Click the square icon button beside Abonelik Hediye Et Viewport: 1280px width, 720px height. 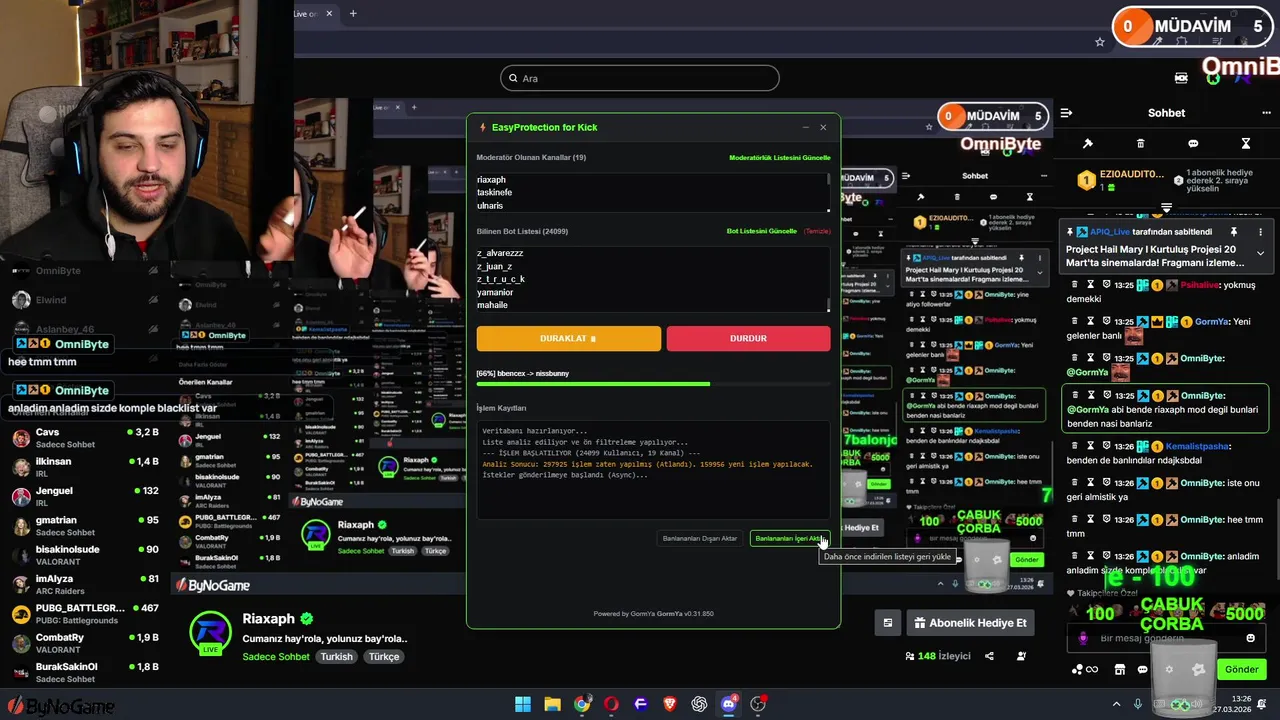pos(887,623)
